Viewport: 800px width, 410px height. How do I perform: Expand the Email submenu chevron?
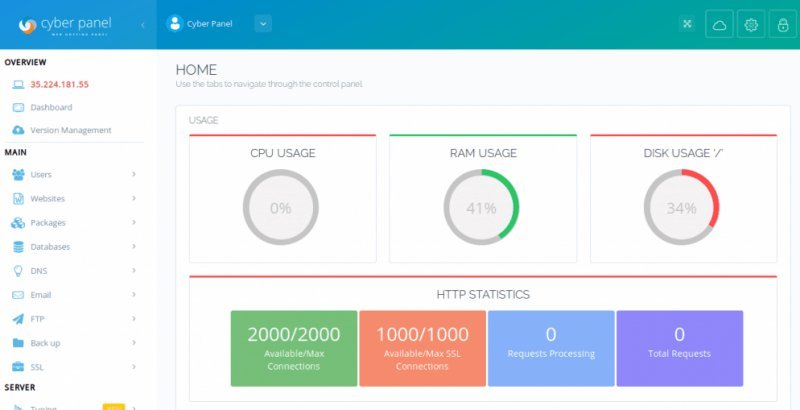point(134,295)
